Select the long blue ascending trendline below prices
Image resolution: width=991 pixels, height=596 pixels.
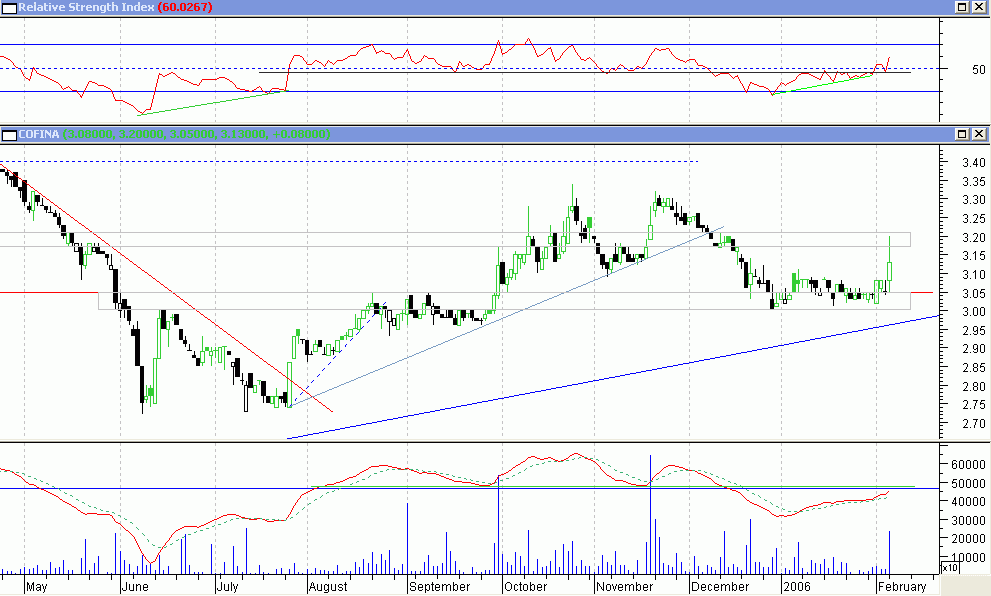[x=613, y=377]
